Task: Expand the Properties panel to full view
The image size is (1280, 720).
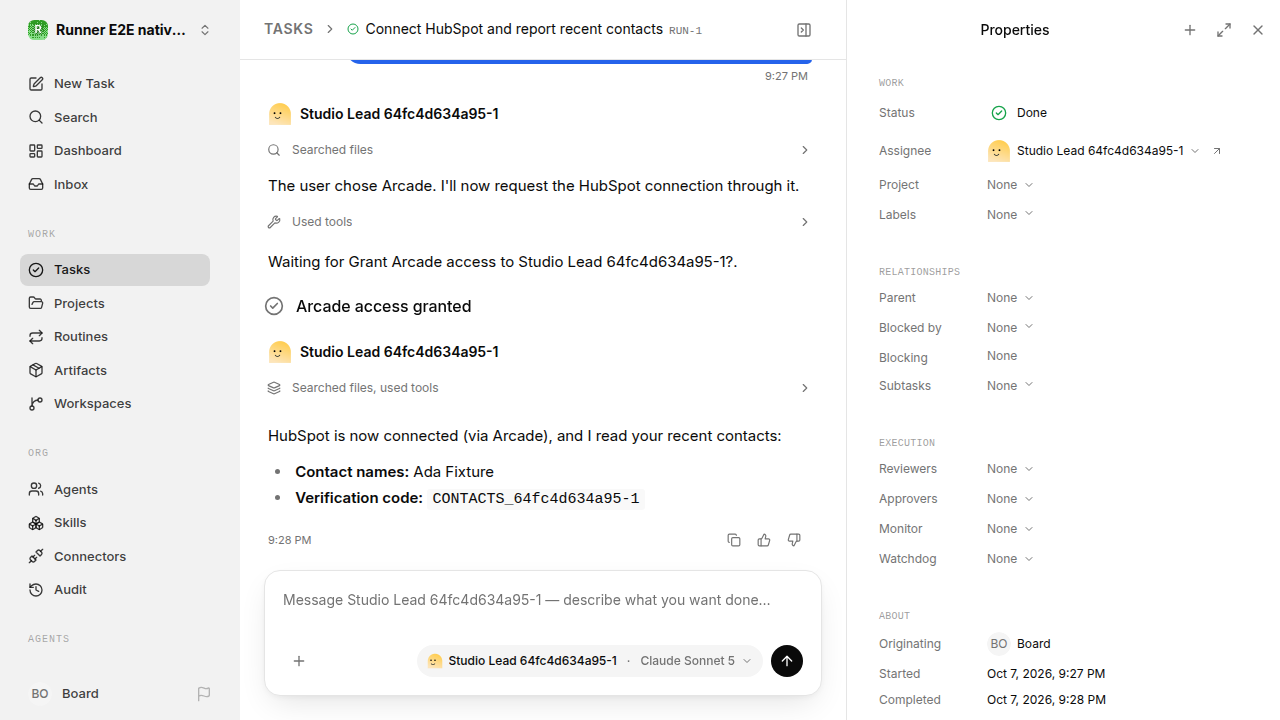Action: point(1224,30)
